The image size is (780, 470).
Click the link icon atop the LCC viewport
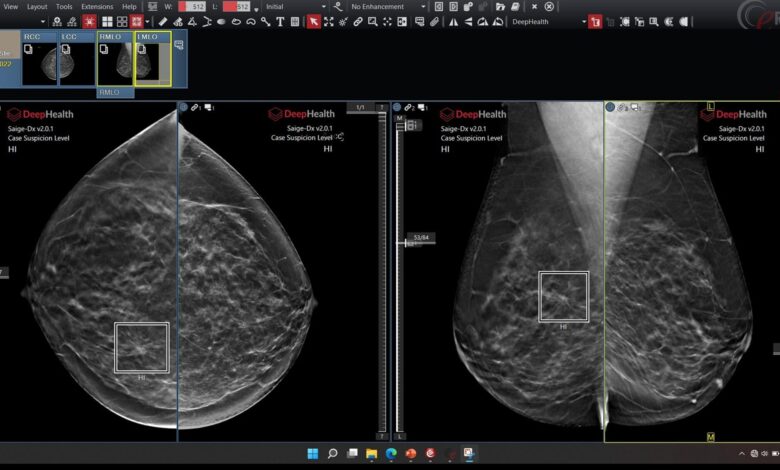[195, 107]
